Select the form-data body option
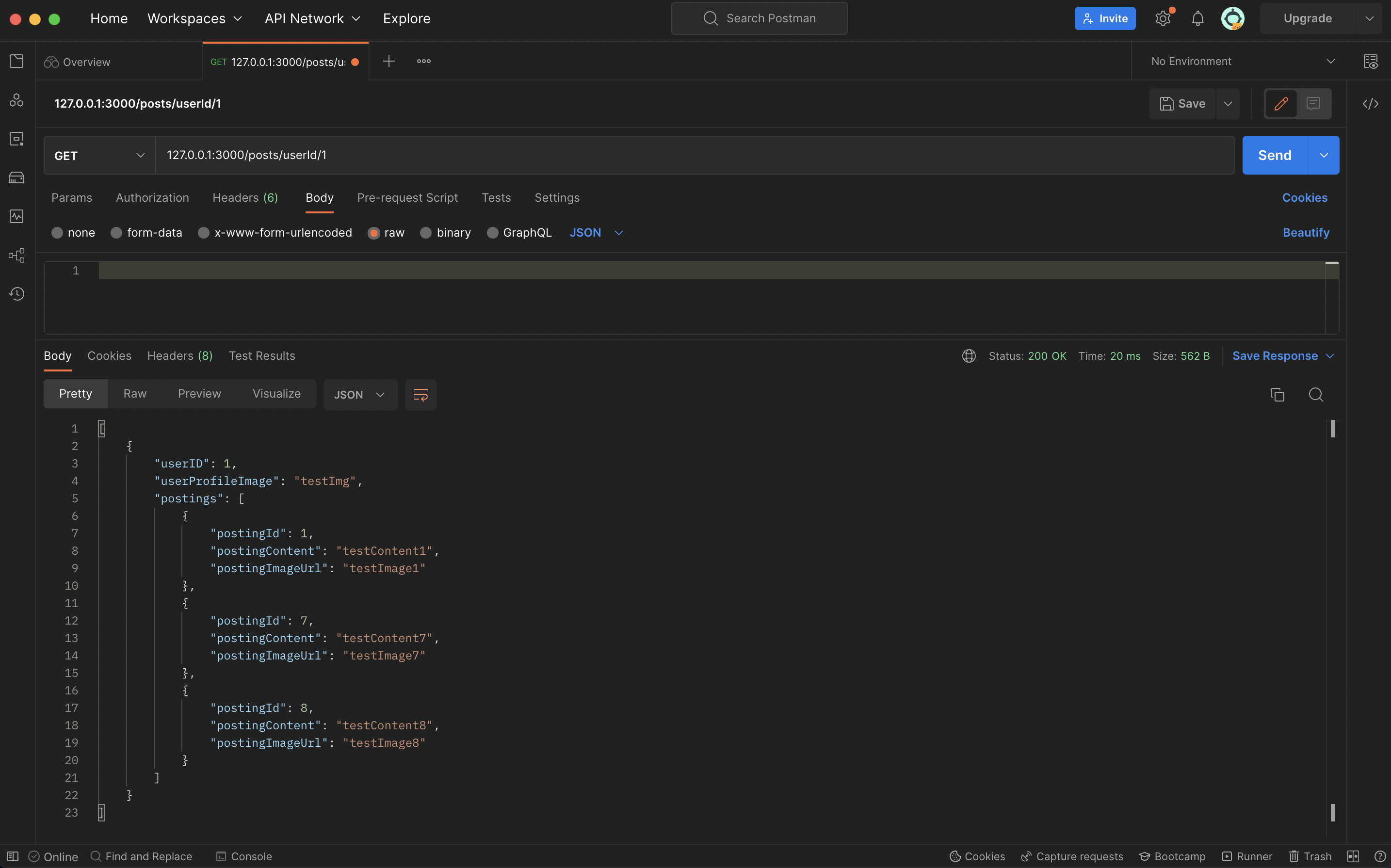 click(x=116, y=232)
